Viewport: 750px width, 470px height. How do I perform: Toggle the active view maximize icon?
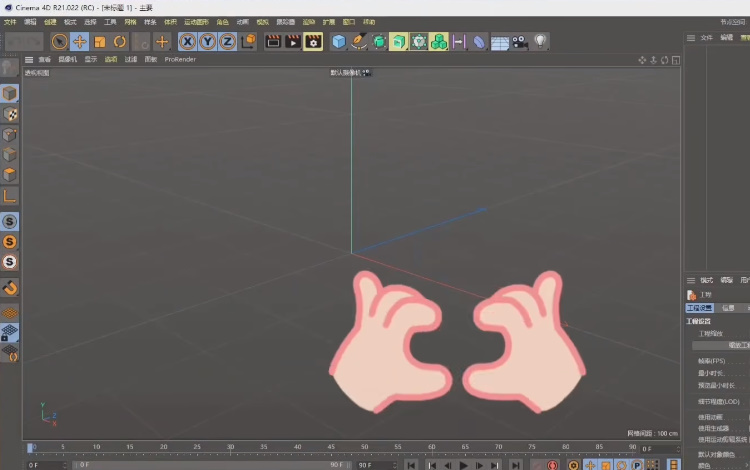pos(676,60)
